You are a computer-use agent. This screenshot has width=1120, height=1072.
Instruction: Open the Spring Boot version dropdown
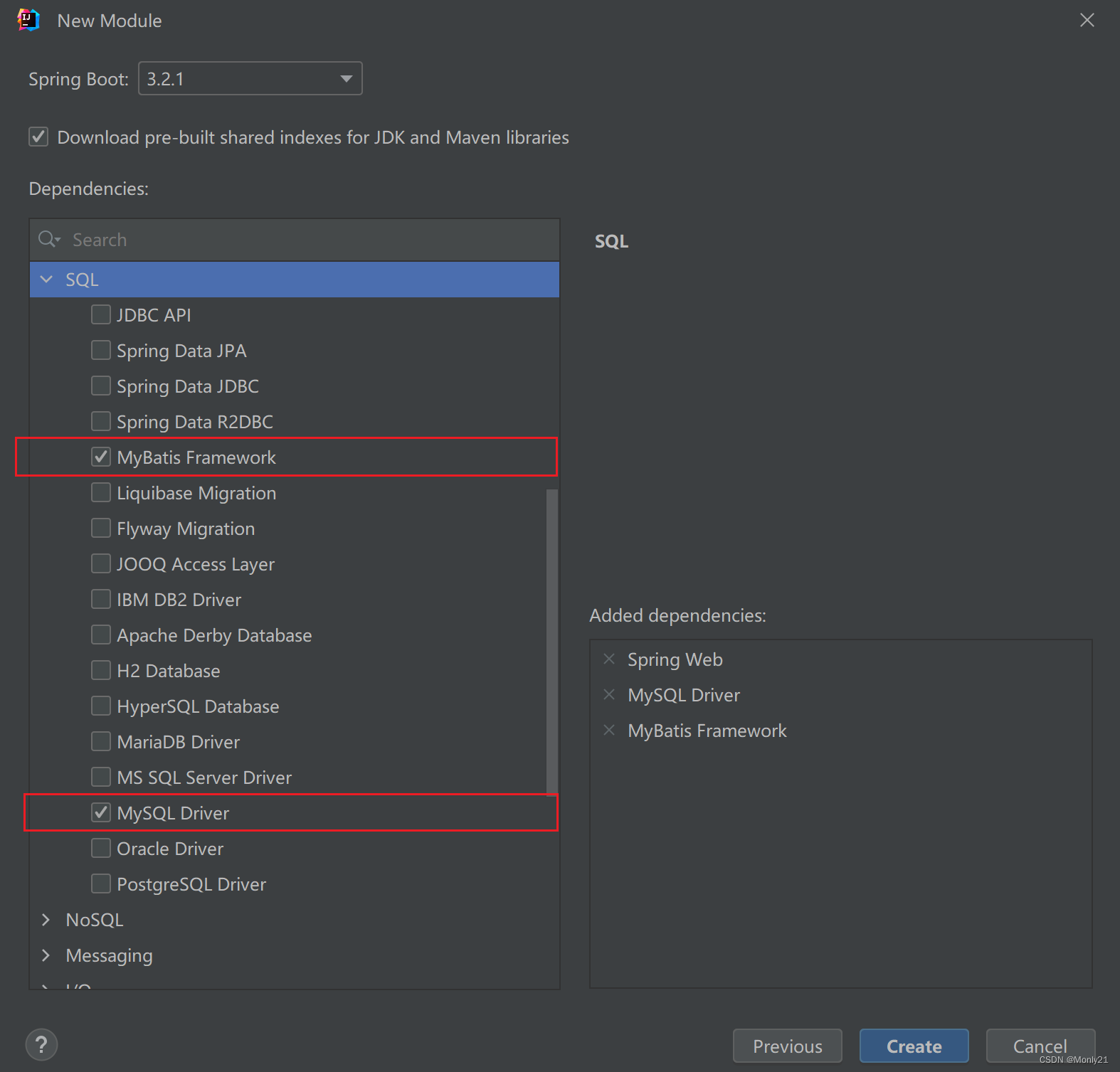click(x=250, y=78)
